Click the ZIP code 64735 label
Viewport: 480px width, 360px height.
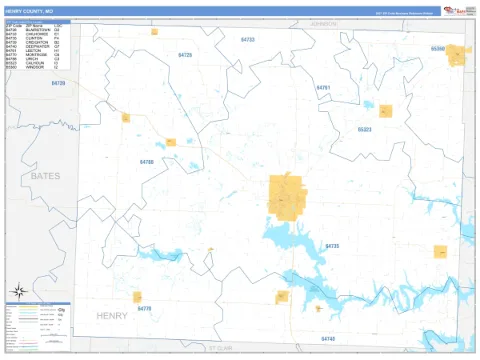point(332,246)
